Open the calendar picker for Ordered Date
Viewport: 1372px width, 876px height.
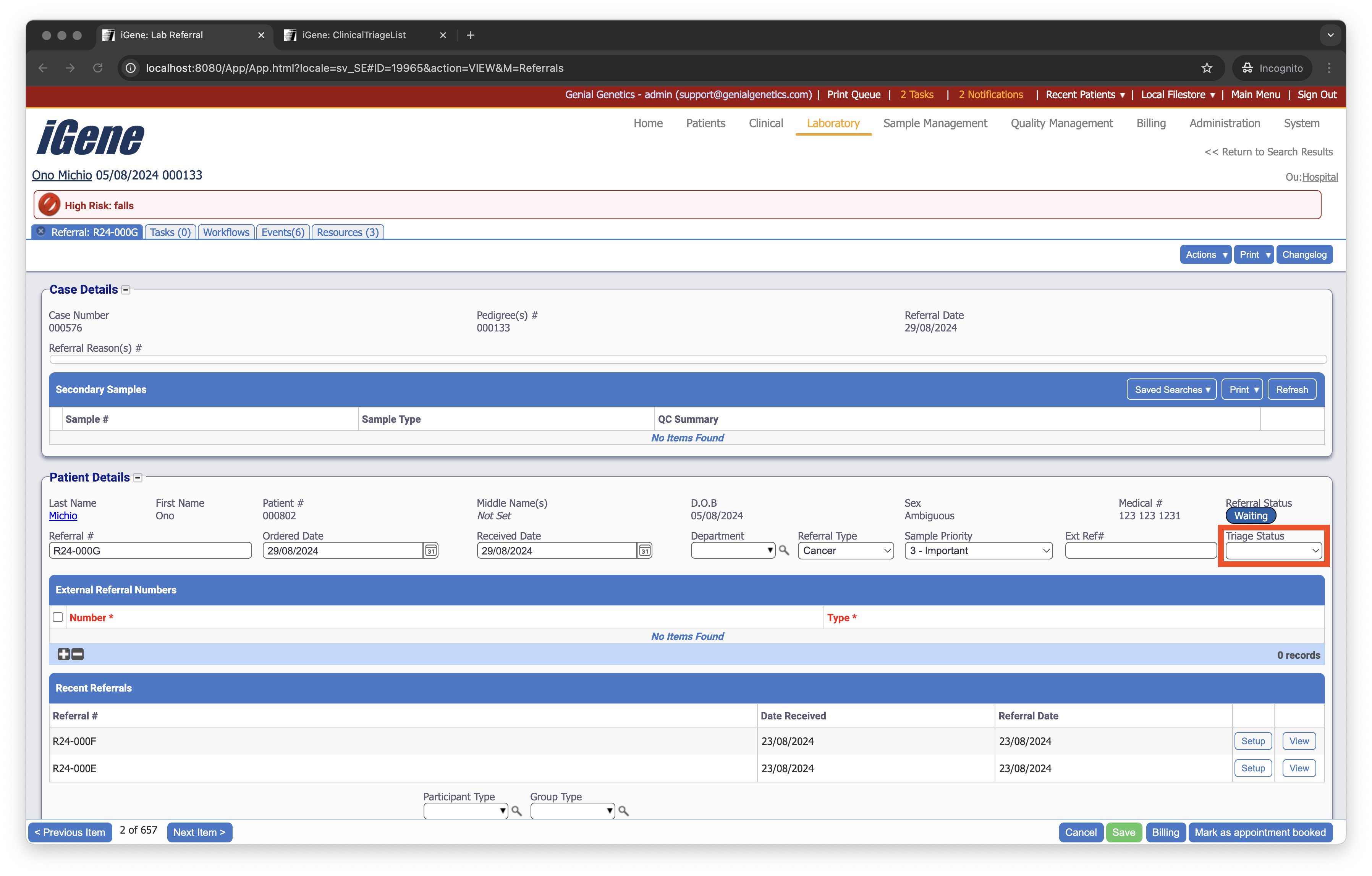click(x=431, y=550)
